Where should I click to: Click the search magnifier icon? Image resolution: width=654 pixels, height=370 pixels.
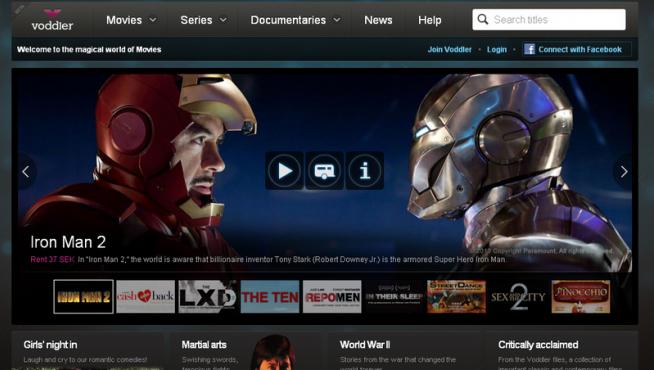(483, 19)
